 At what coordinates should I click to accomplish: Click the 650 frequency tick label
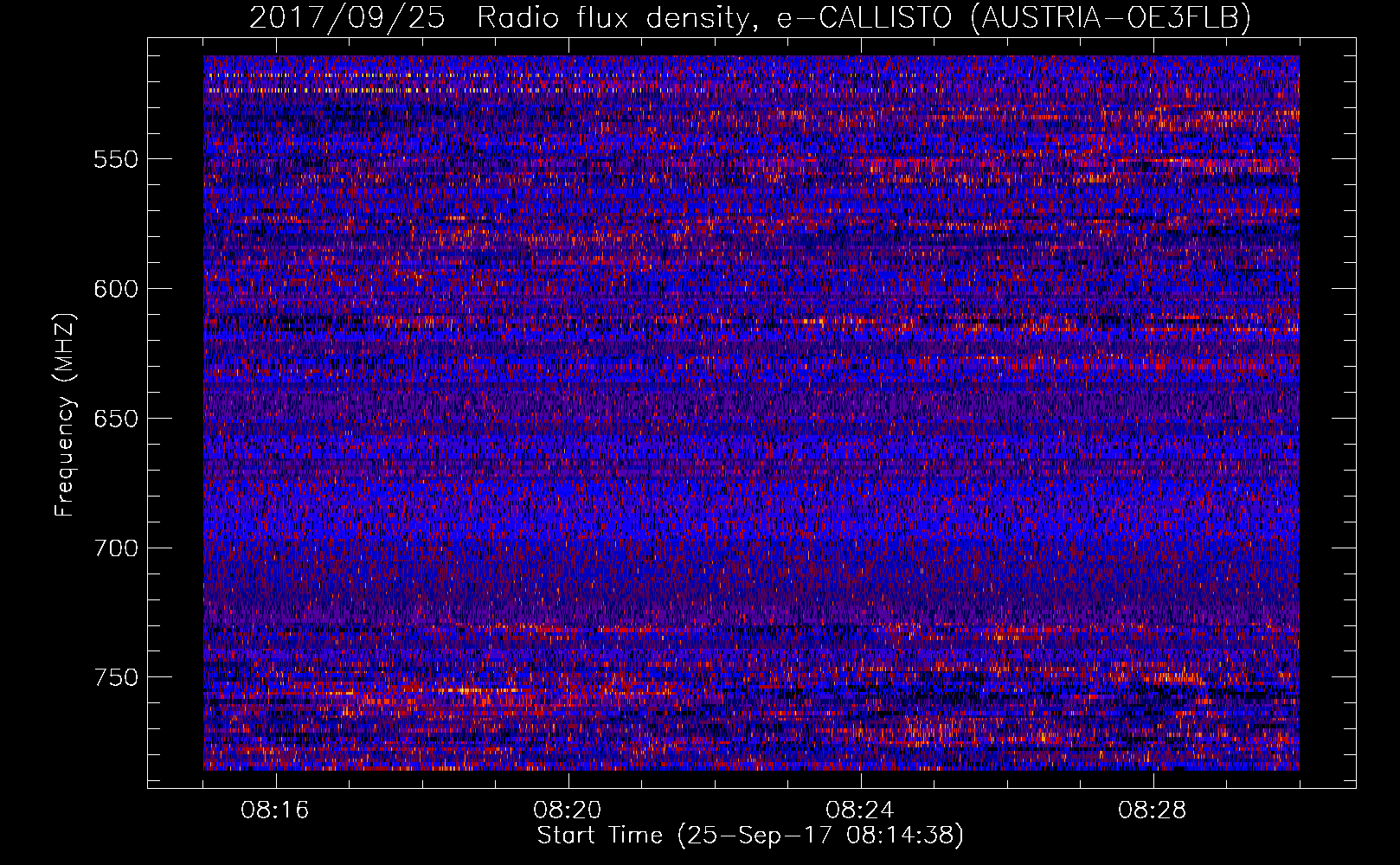coord(116,419)
